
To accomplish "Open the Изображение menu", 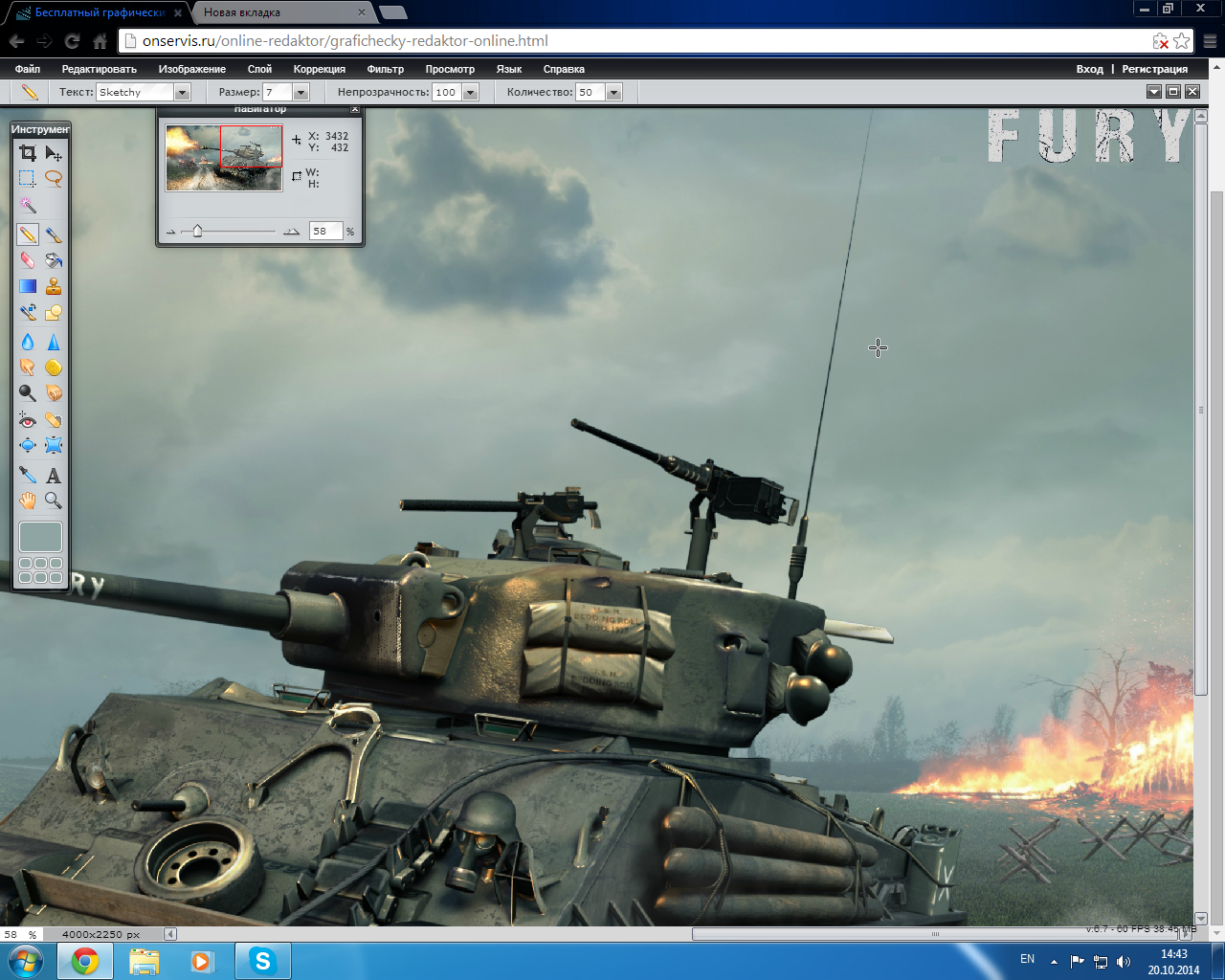I will point(192,69).
